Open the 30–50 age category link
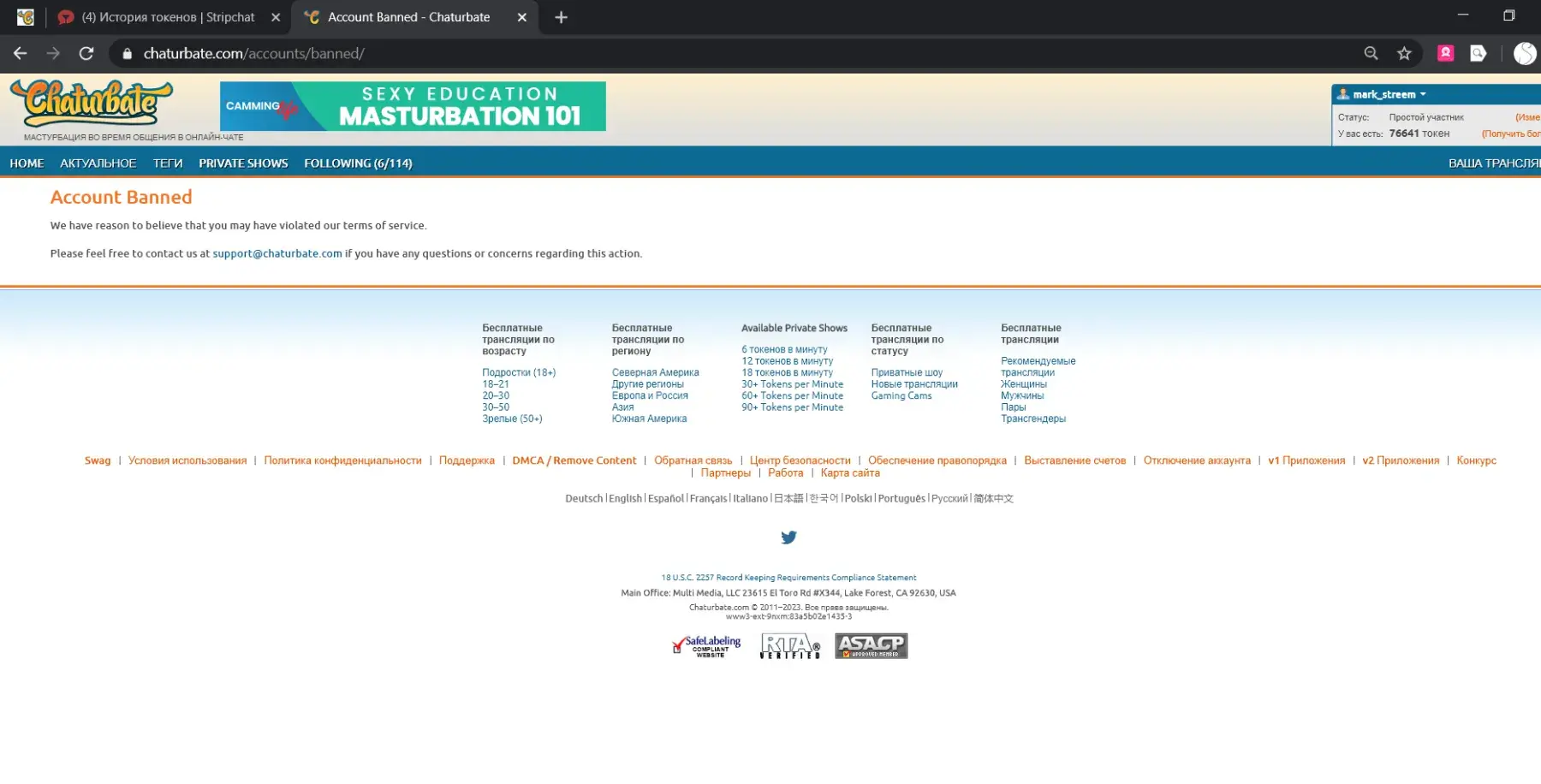Image resolution: width=1541 pixels, height=784 pixels. pos(496,407)
